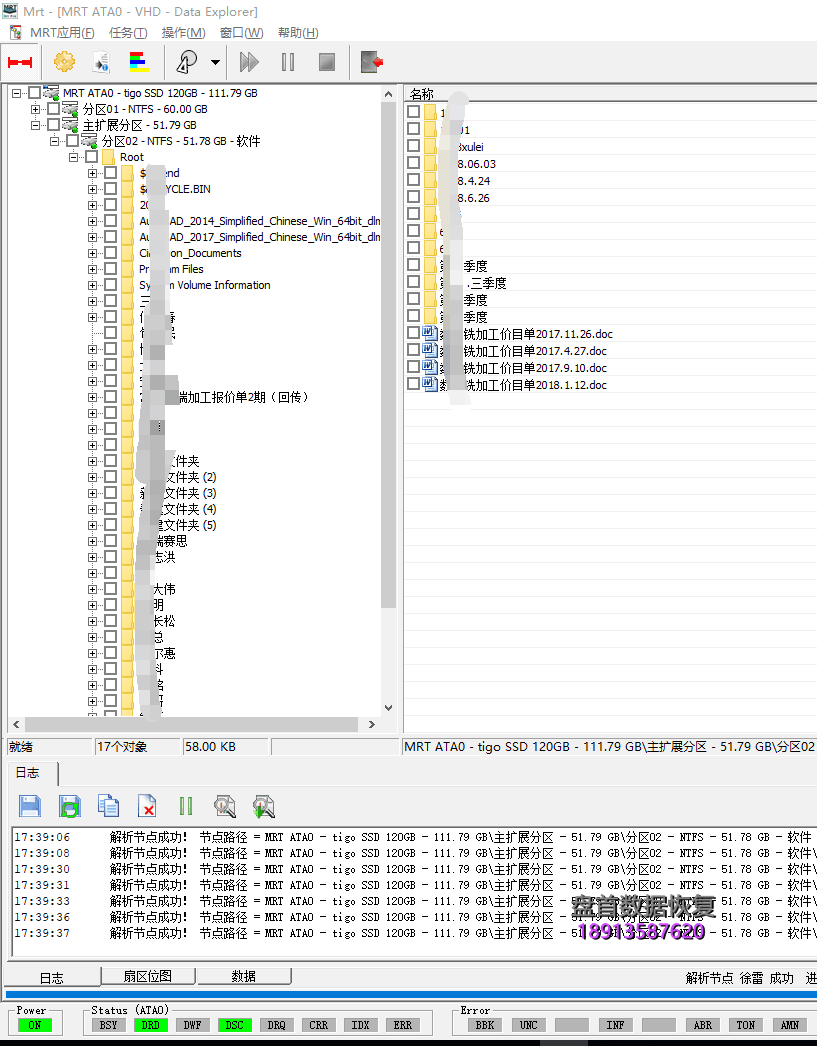Click the drive information report icon

coord(100,61)
